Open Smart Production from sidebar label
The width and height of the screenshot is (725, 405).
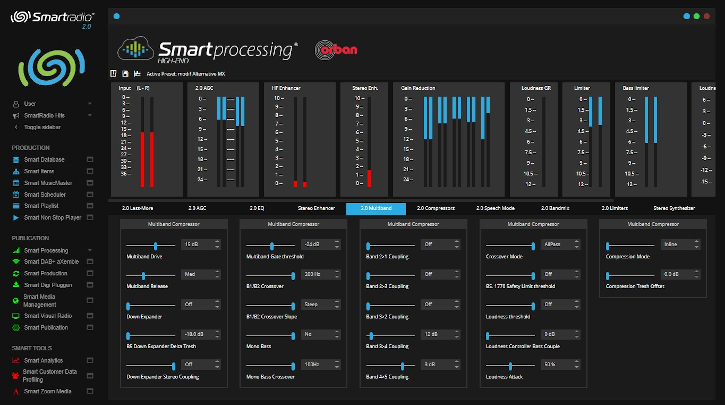[x=46, y=273]
